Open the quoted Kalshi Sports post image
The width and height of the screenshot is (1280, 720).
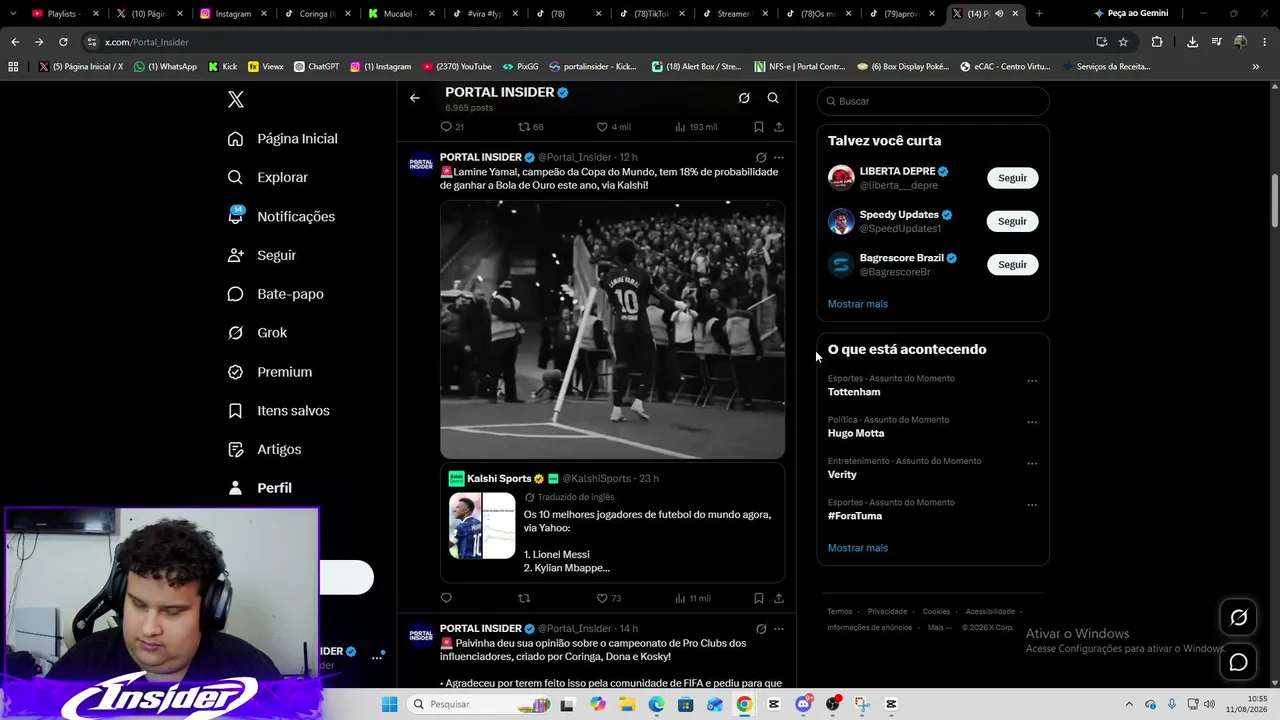(x=482, y=525)
